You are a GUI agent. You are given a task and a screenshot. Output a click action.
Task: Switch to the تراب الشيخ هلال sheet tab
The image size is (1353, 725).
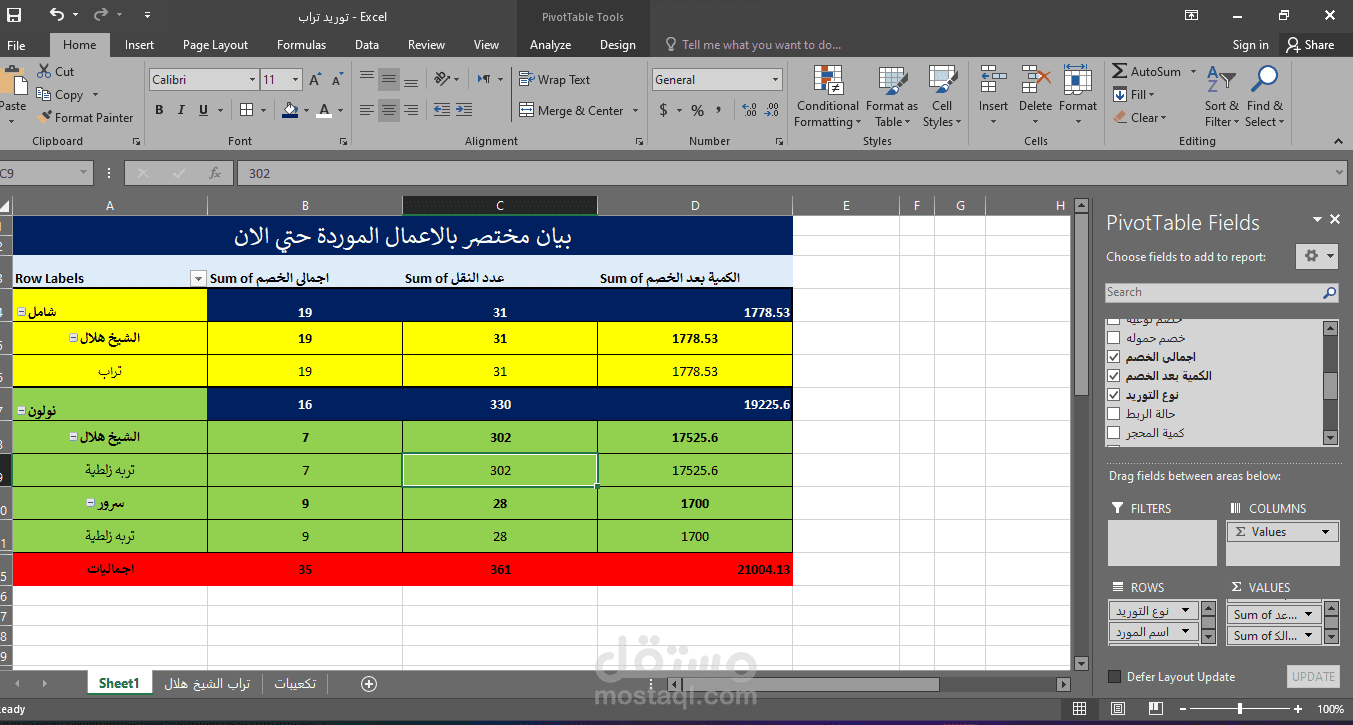(207, 684)
